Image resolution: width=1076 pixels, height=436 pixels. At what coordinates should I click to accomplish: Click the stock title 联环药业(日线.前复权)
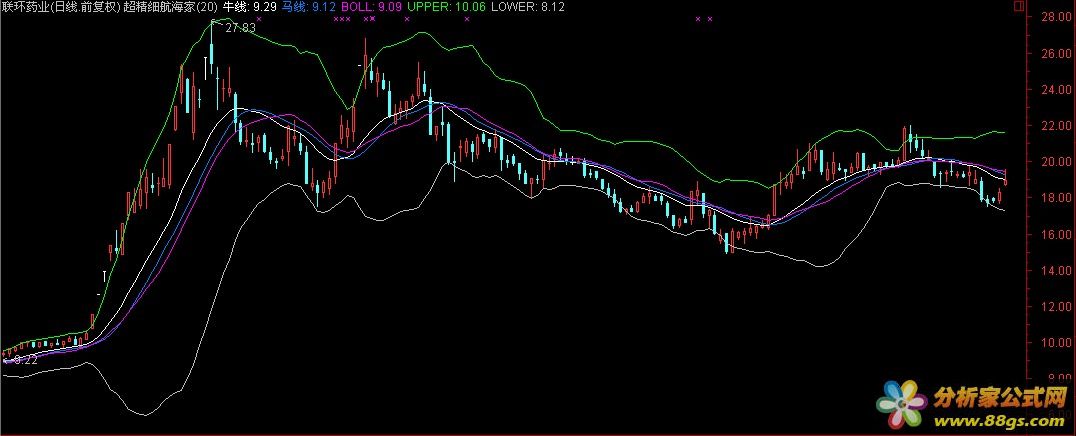[62, 7]
